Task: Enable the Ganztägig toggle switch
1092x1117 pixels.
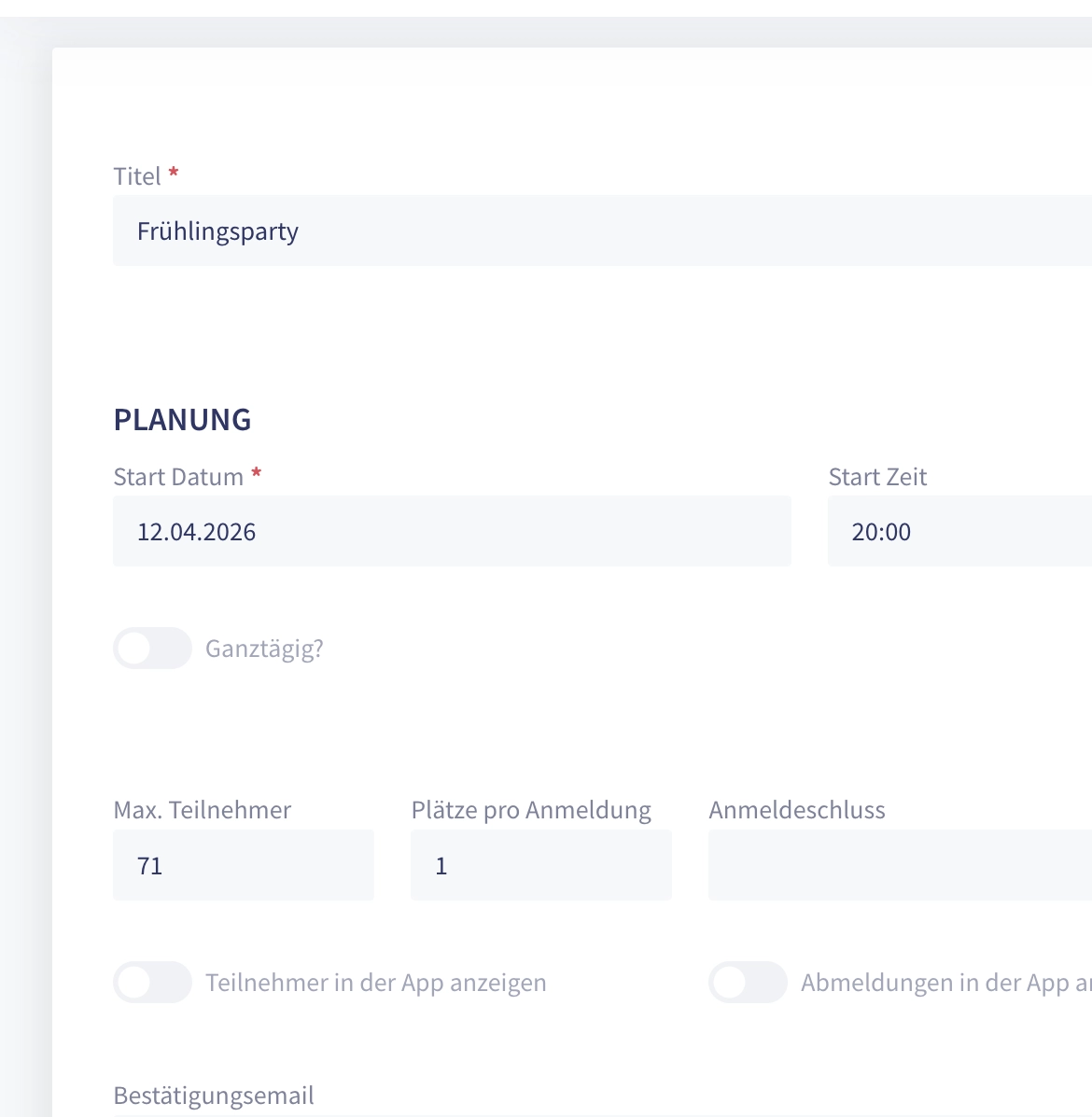Action: click(x=152, y=649)
